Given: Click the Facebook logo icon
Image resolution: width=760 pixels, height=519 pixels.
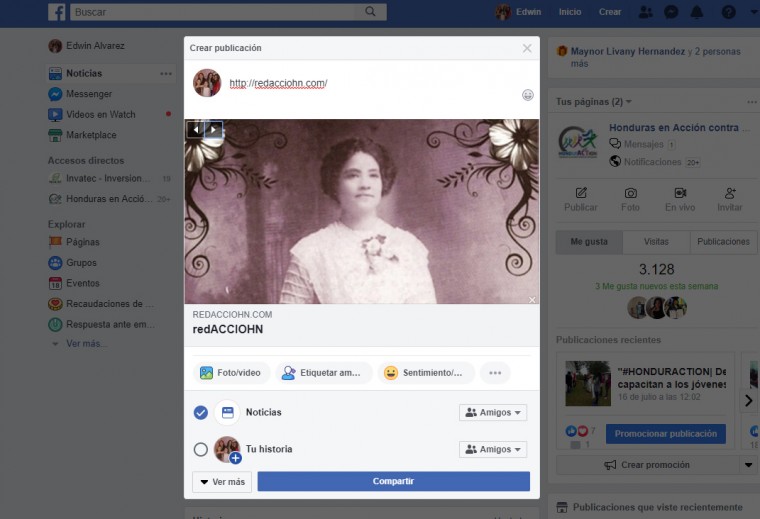Looking at the screenshot, I should click(x=57, y=12).
